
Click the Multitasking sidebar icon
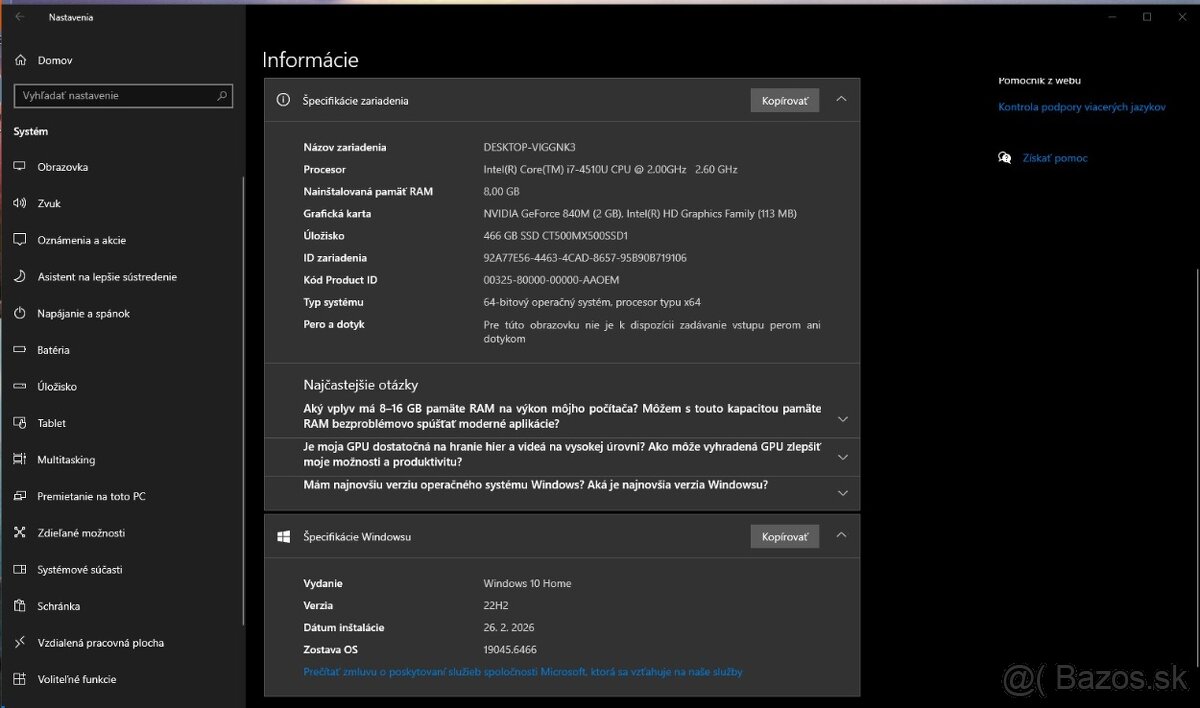(20, 459)
